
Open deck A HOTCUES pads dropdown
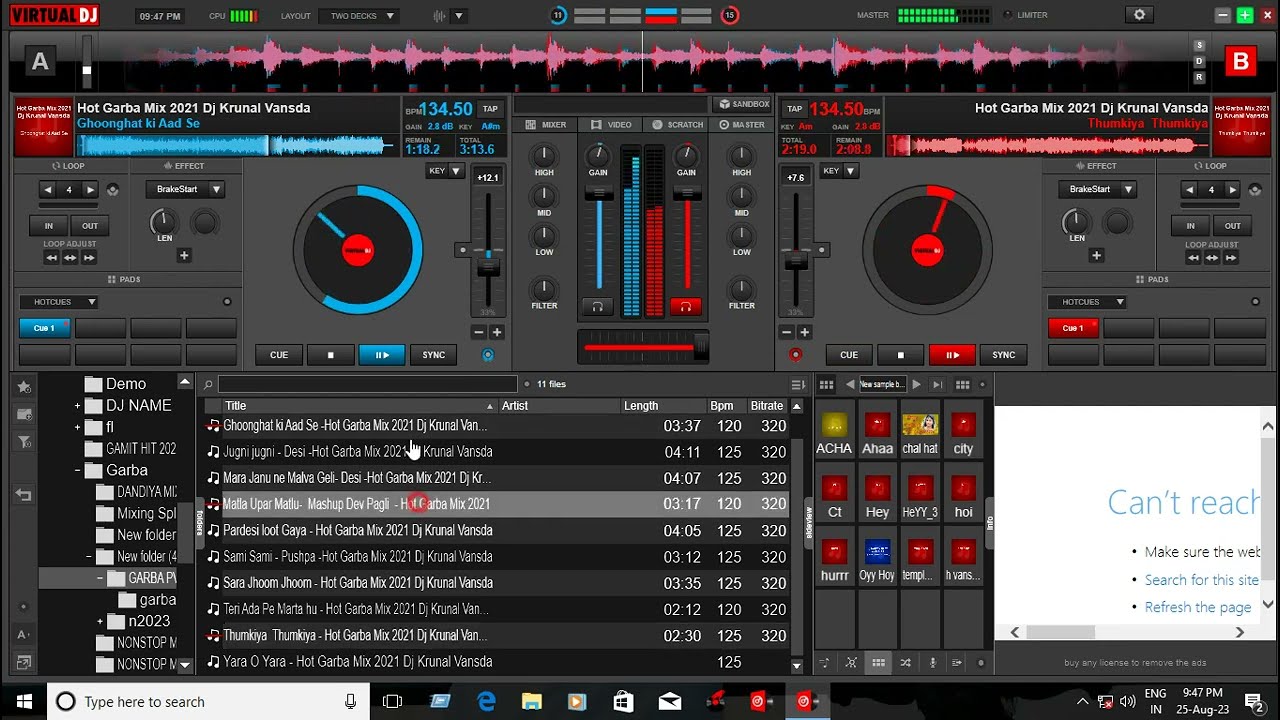58,302
